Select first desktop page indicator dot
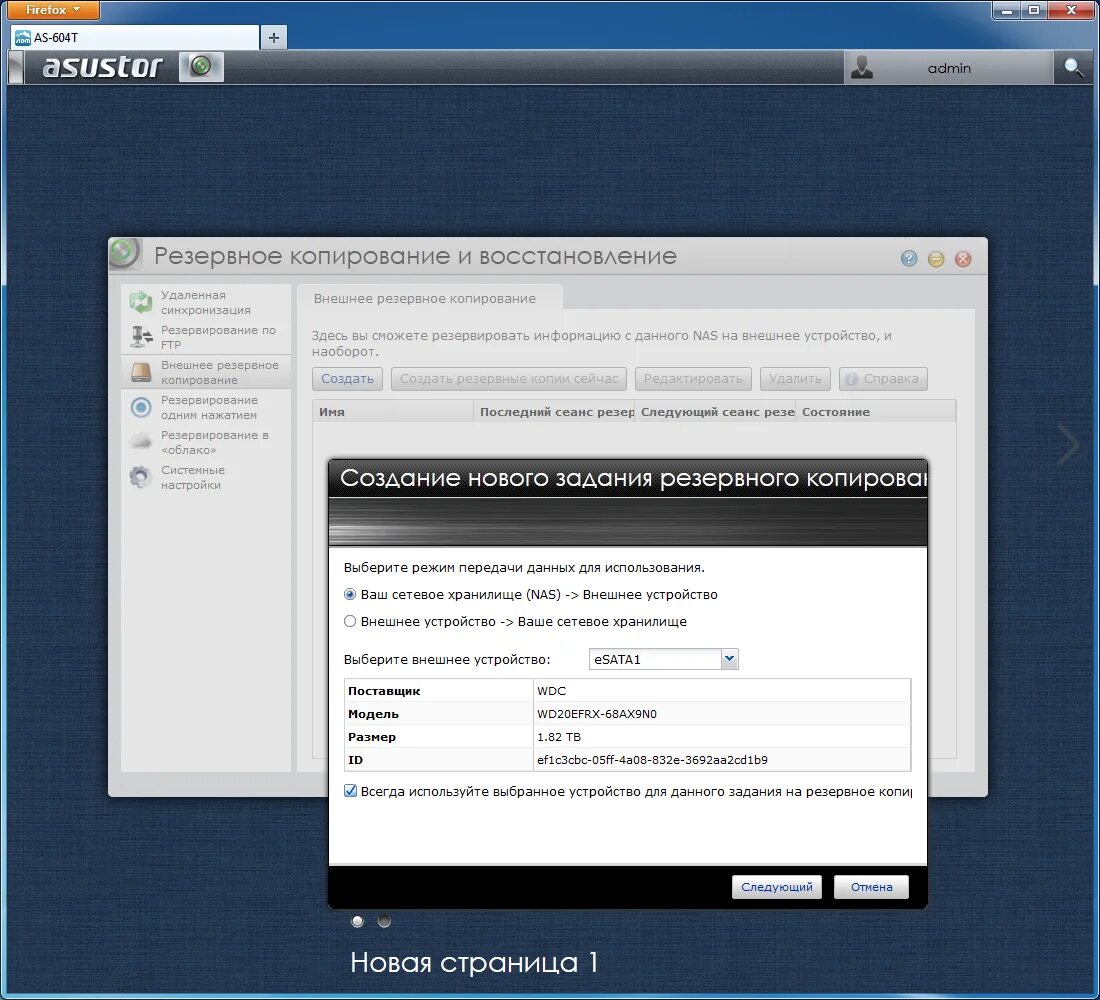Viewport: 1100px width, 1000px height. coord(358,921)
